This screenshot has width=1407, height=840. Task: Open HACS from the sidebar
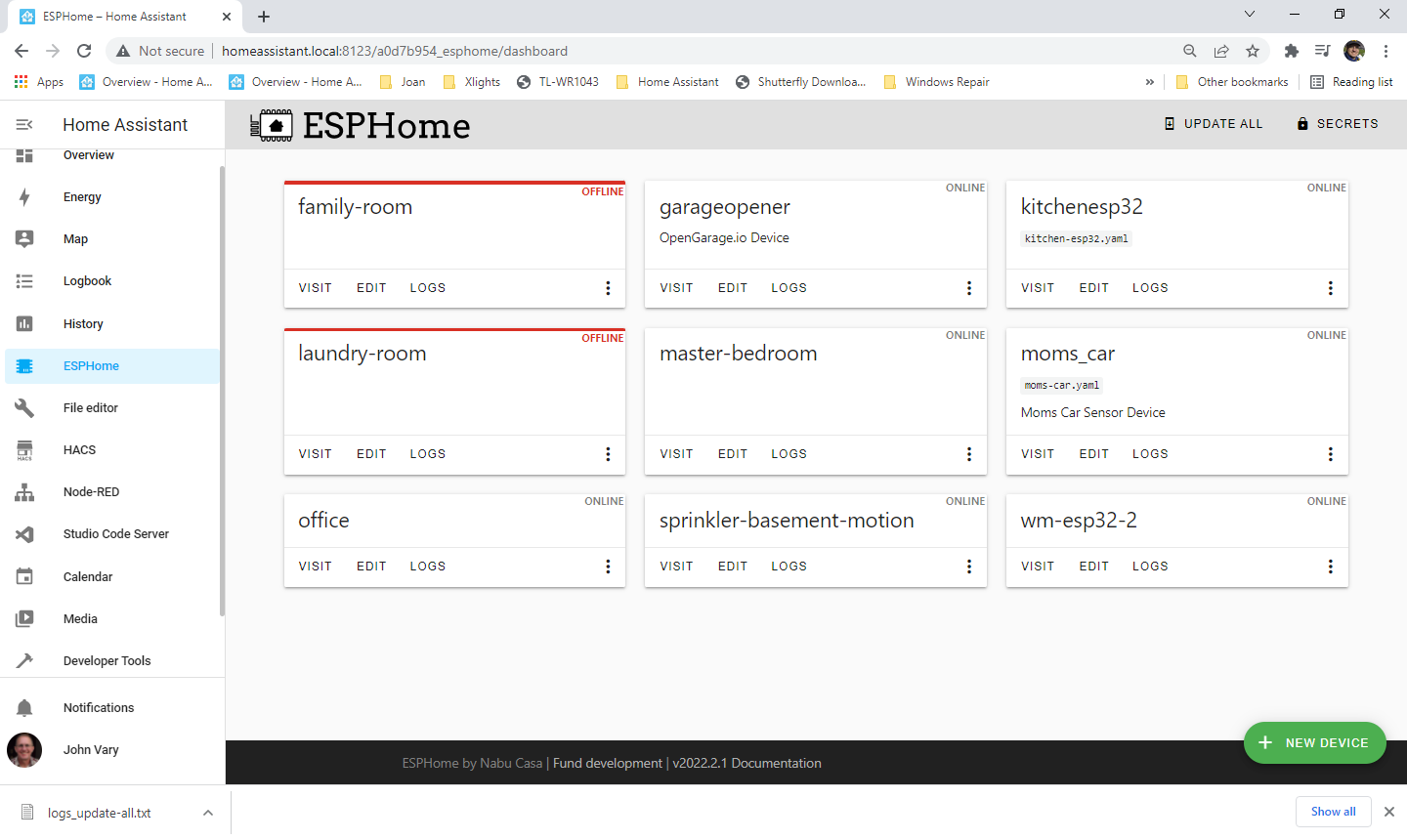click(x=24, y=449)
